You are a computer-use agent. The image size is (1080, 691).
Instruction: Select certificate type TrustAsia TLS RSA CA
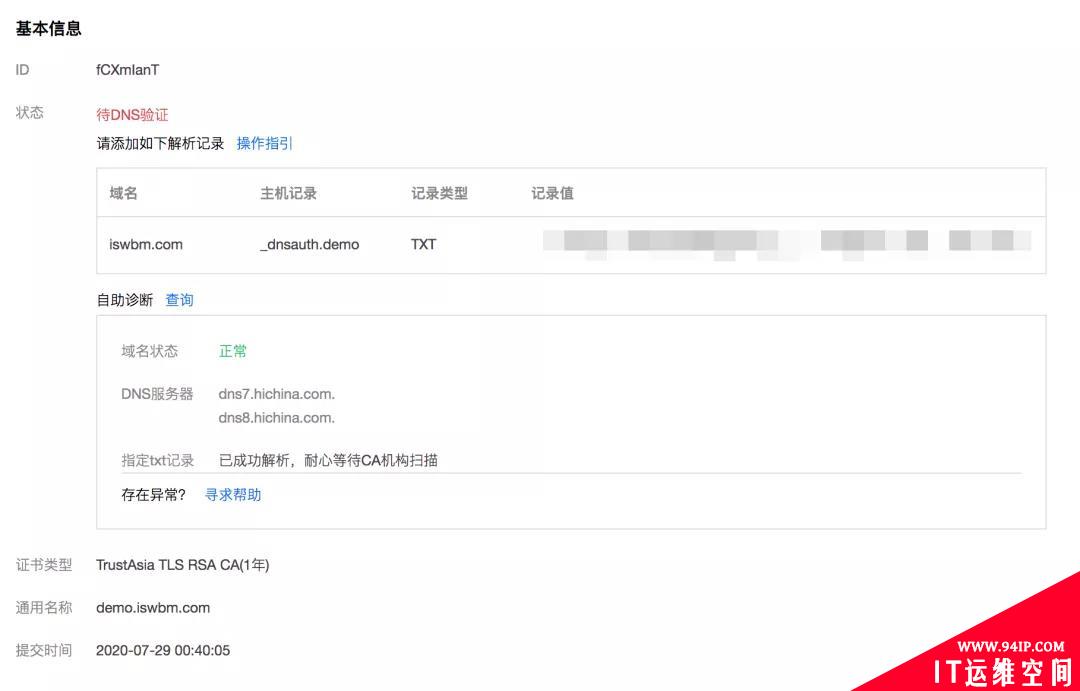tap(183, 566)
